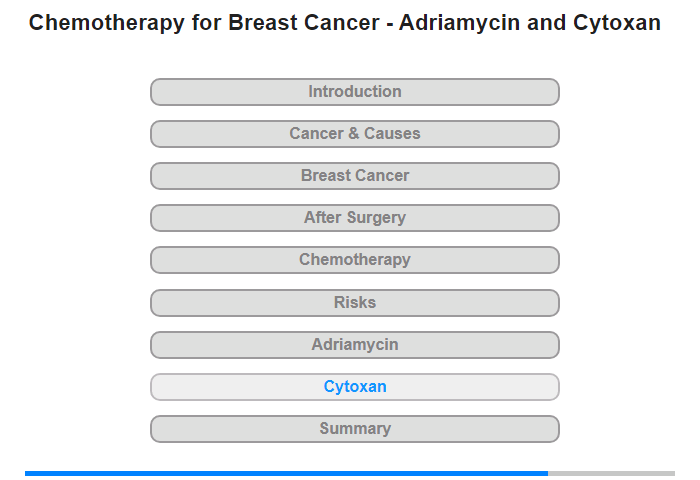Pick Chemotherapy in the section menu

pyautogui.click(x=355, y=260)
